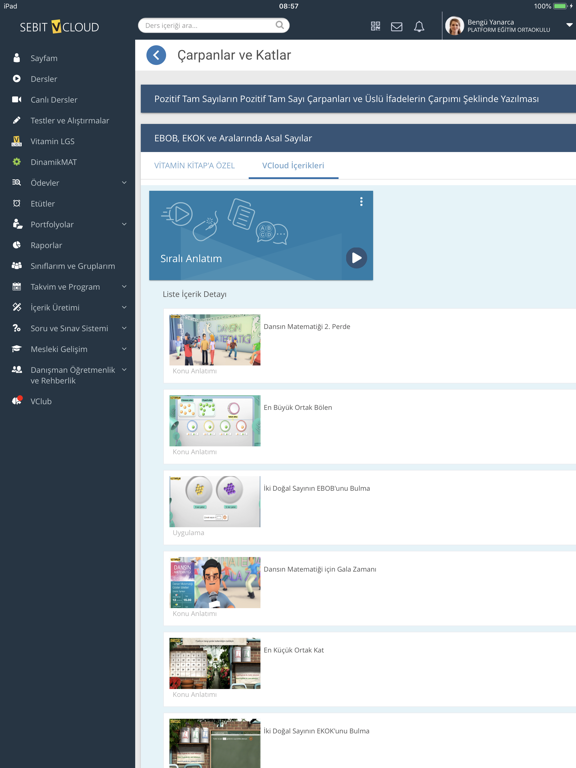Open İki Doğal Sayının EBOB'unu Bulma title
The image size is (576, 768).
point(317,488)
